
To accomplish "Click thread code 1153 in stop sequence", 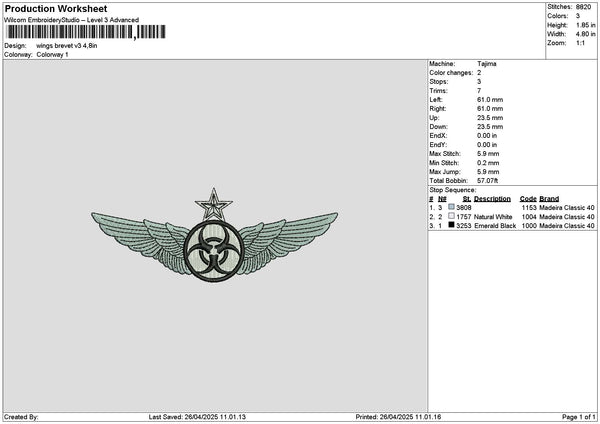I will 529,208.
